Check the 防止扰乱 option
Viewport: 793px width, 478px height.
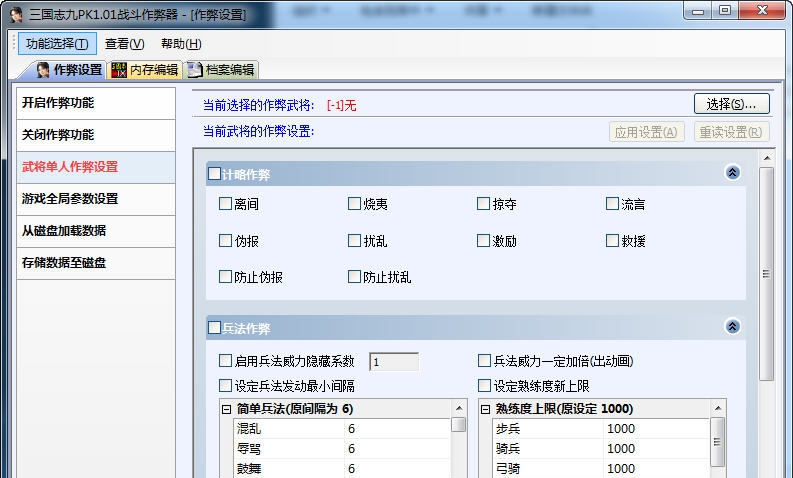click(354, 277)
